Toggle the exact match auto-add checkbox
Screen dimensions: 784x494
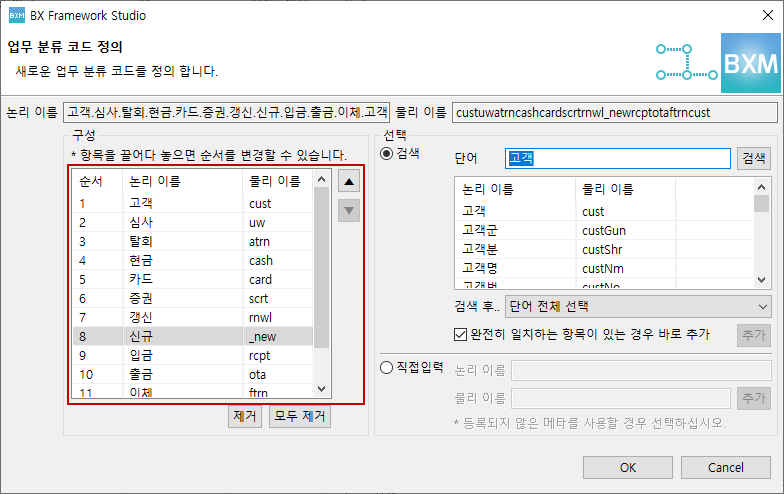(x=460, y=334)
